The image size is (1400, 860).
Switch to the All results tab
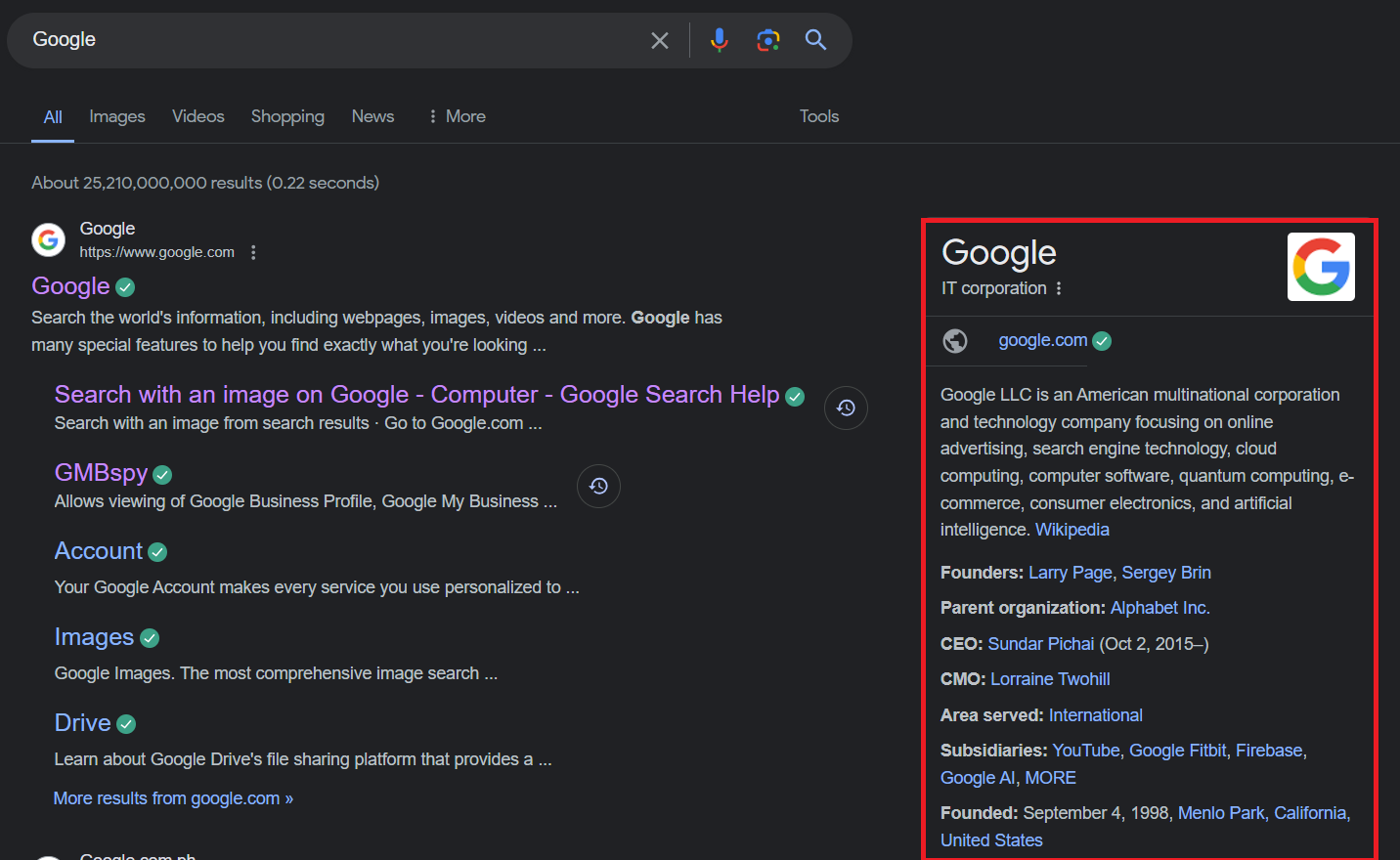53,117
